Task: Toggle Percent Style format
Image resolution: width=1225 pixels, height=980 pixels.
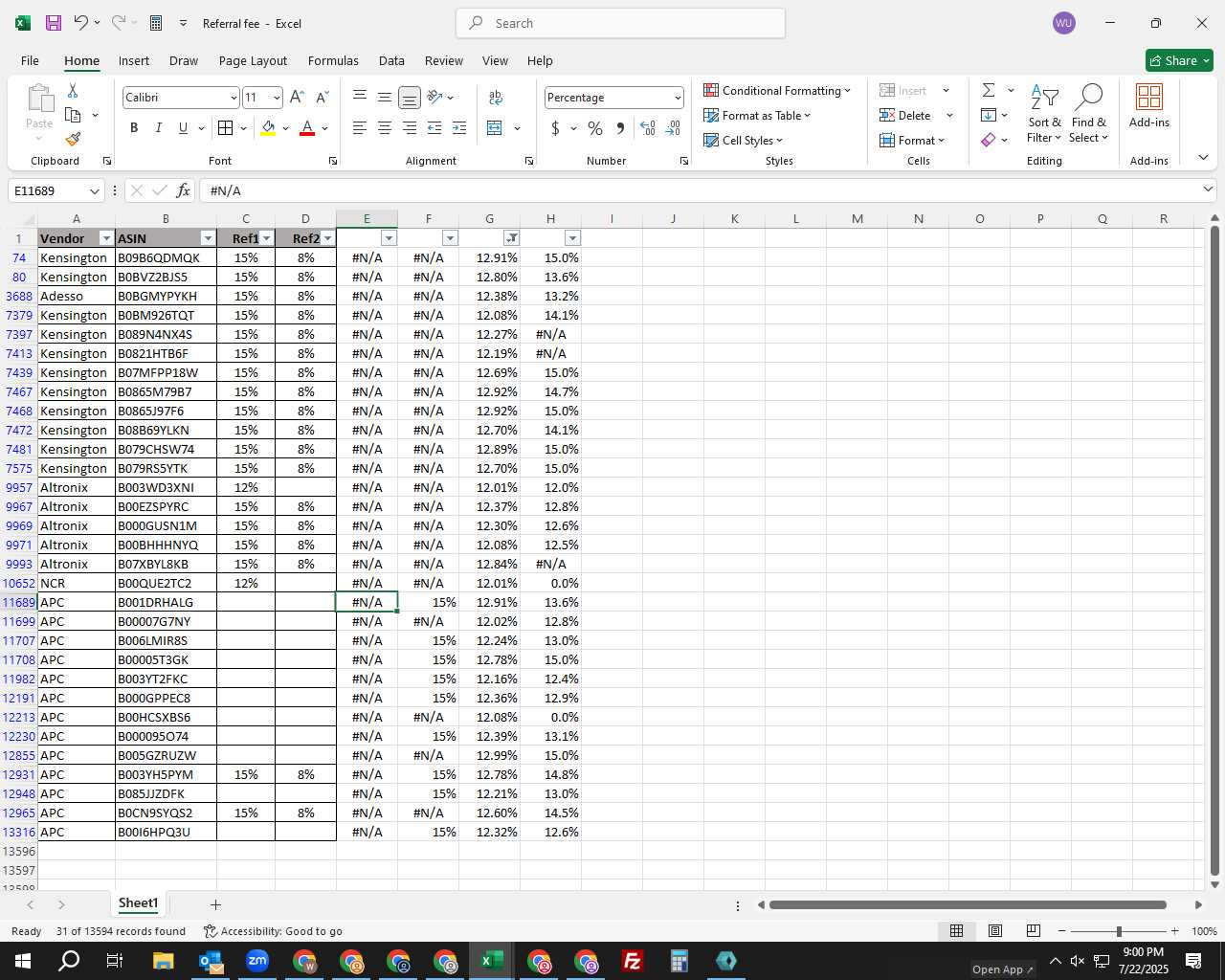Action: point(595,127)
